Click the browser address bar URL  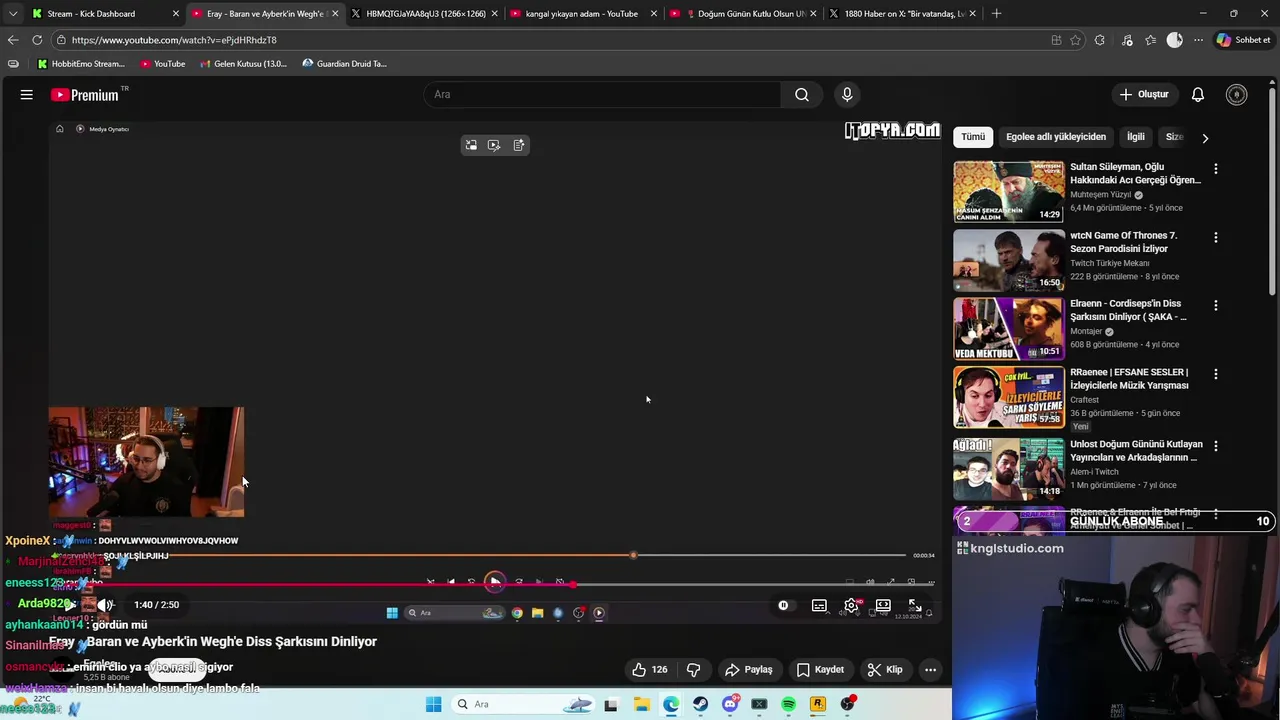tap(174, 40)
